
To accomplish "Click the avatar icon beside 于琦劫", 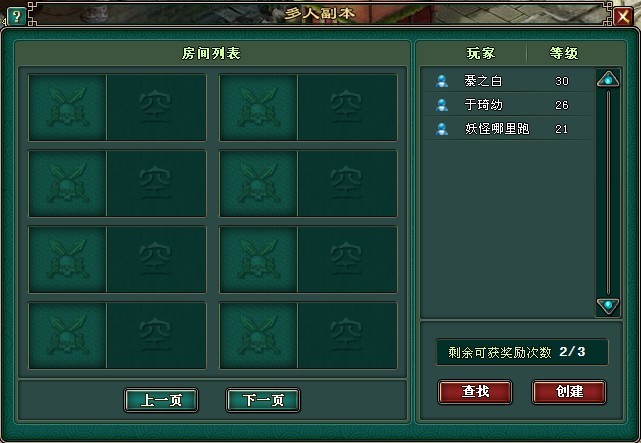I will [442, 105].
